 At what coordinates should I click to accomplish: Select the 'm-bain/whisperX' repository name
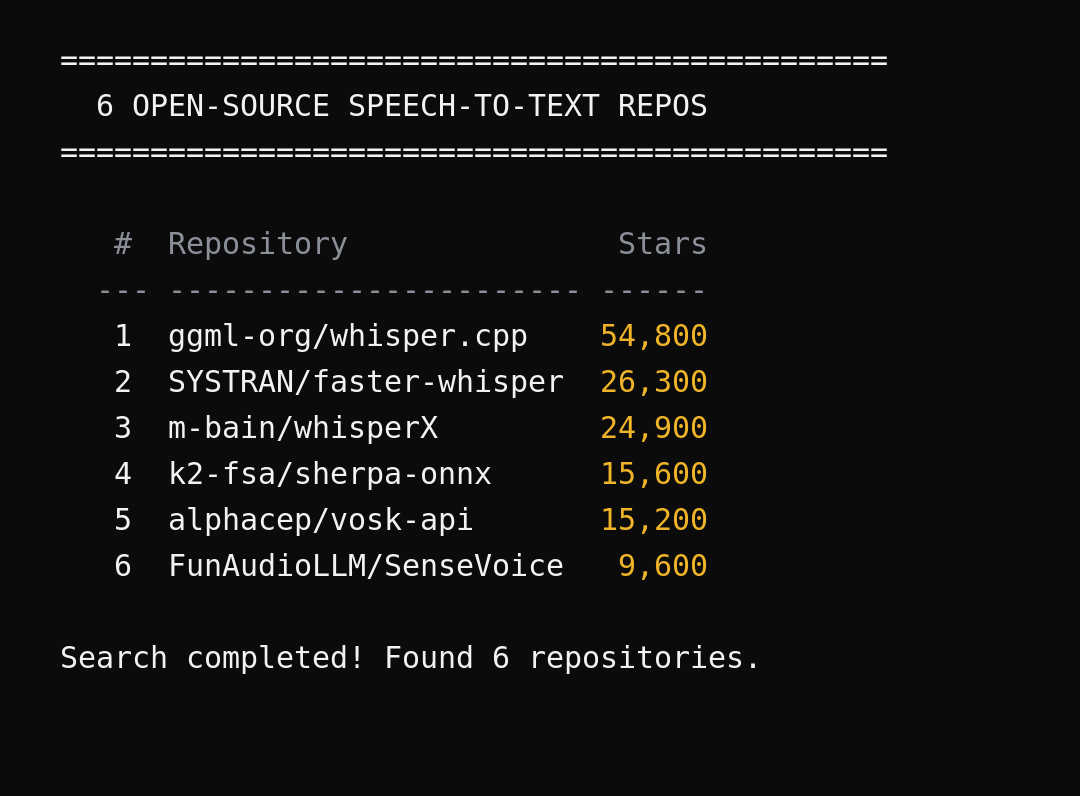[303, 428]
